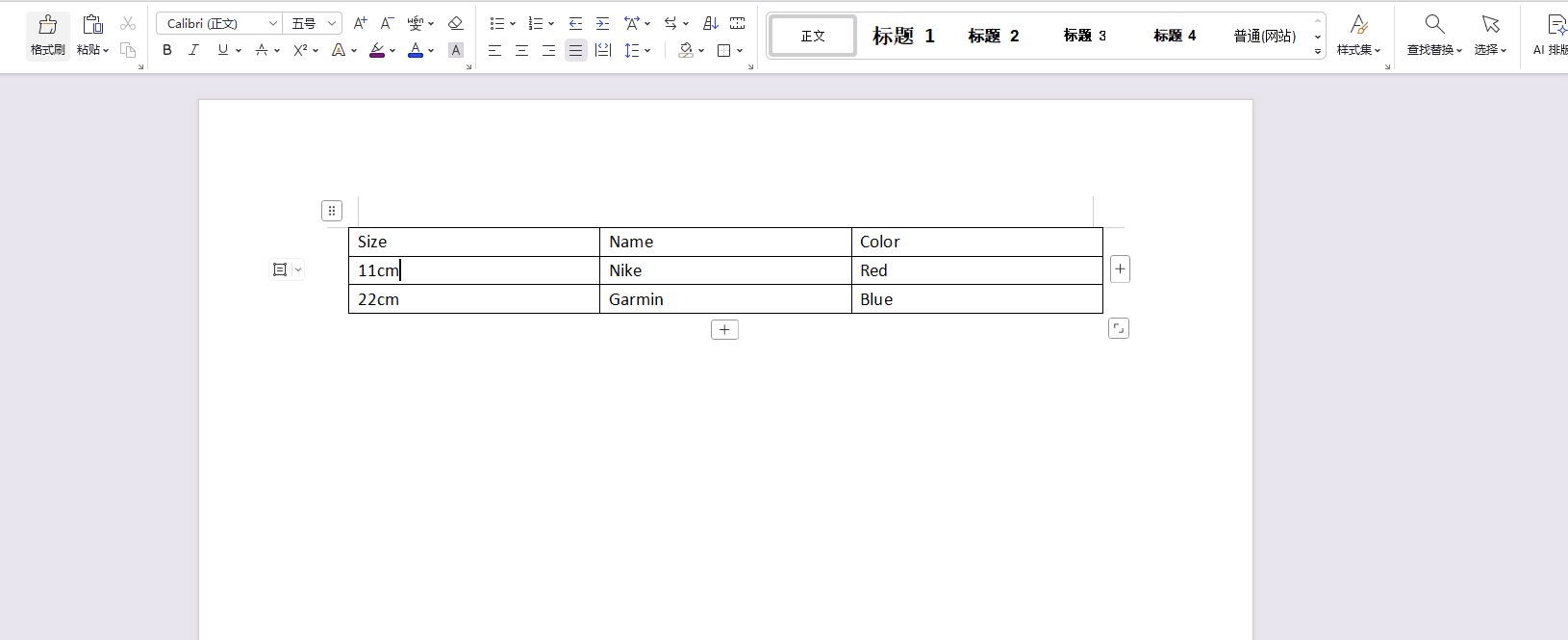Click the Copy icon below the scissors
Screen dimensions: 1568x640
[128, 50]
